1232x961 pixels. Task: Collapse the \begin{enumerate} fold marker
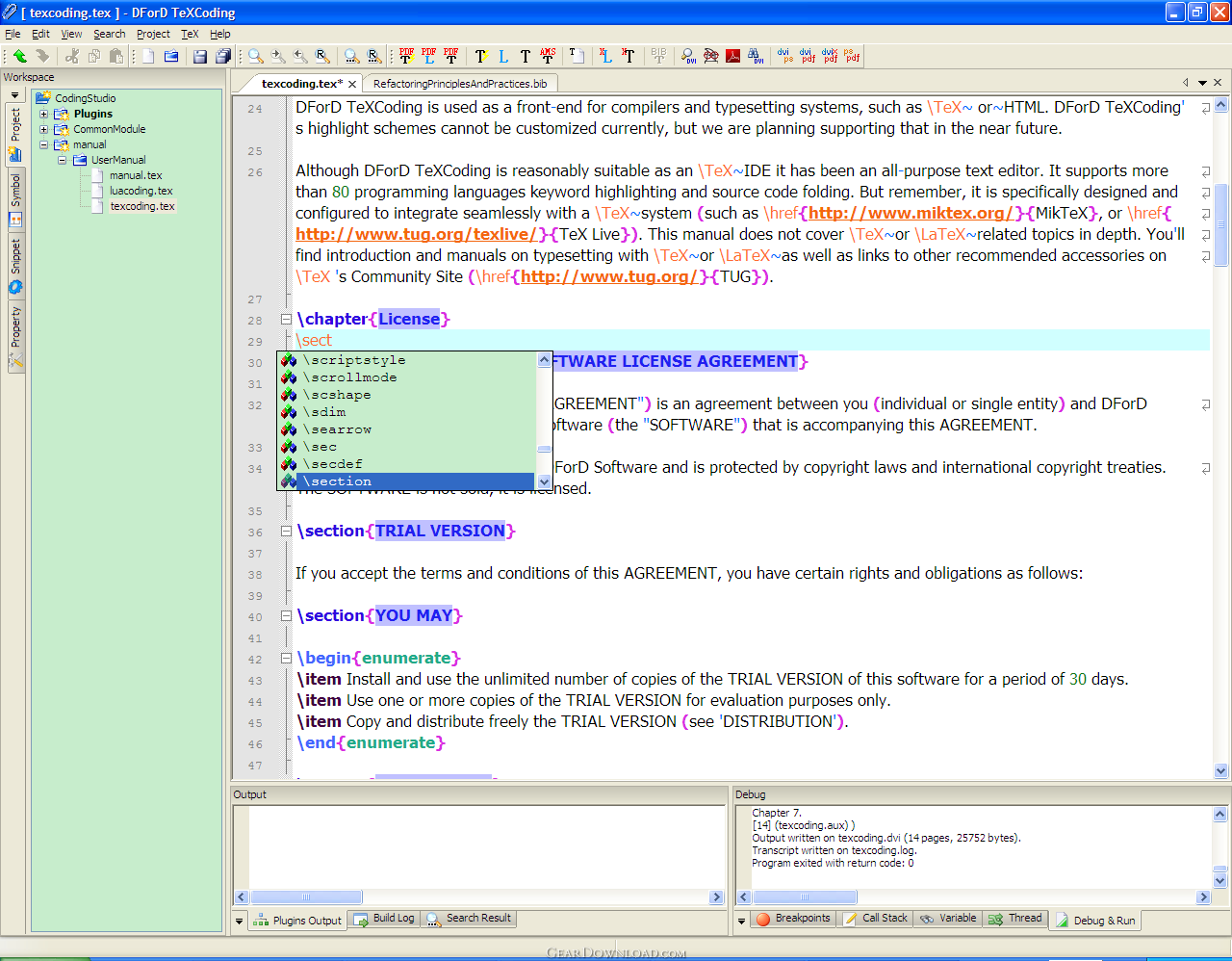pos(286,658)
